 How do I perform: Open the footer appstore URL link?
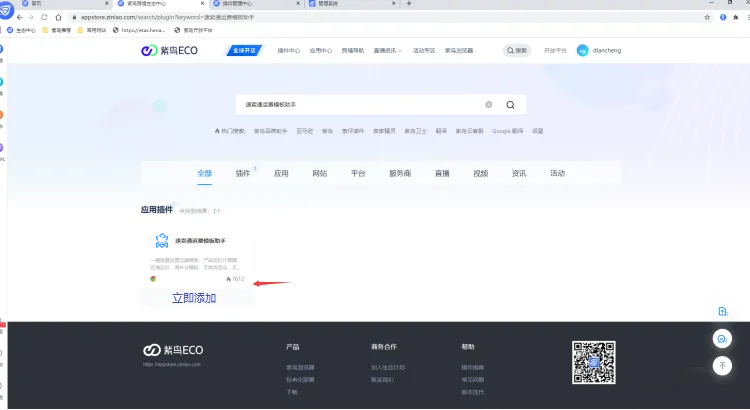coord(172,365)
